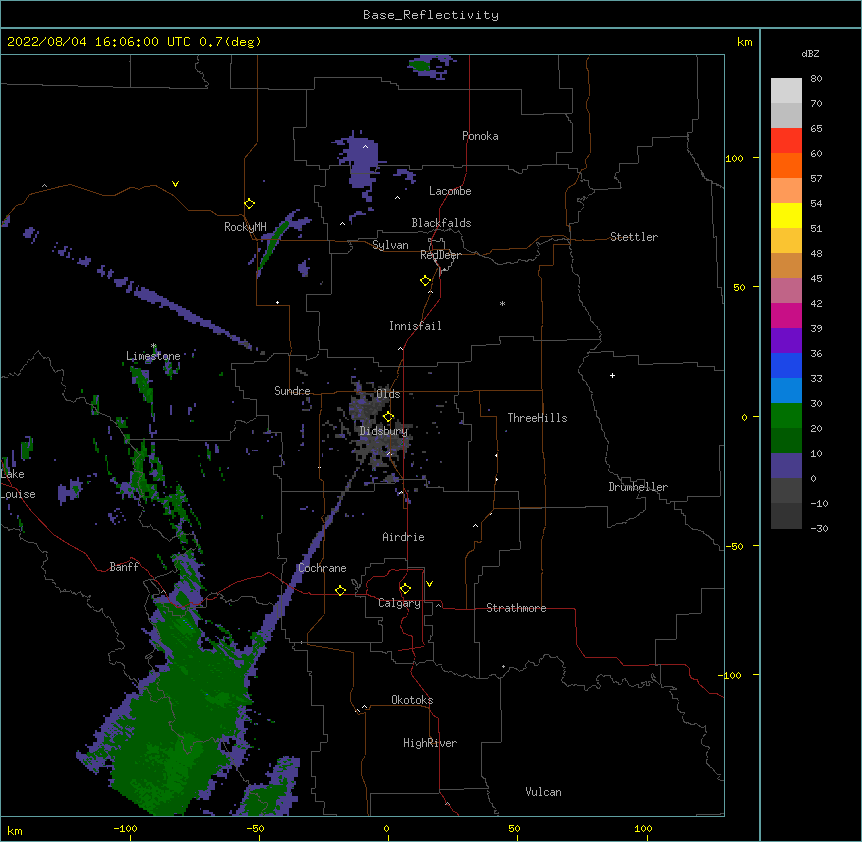This screenshot has height=842, width=862.
Task: Click the Blackfalds city label
Action: click(x=441, y=223)
